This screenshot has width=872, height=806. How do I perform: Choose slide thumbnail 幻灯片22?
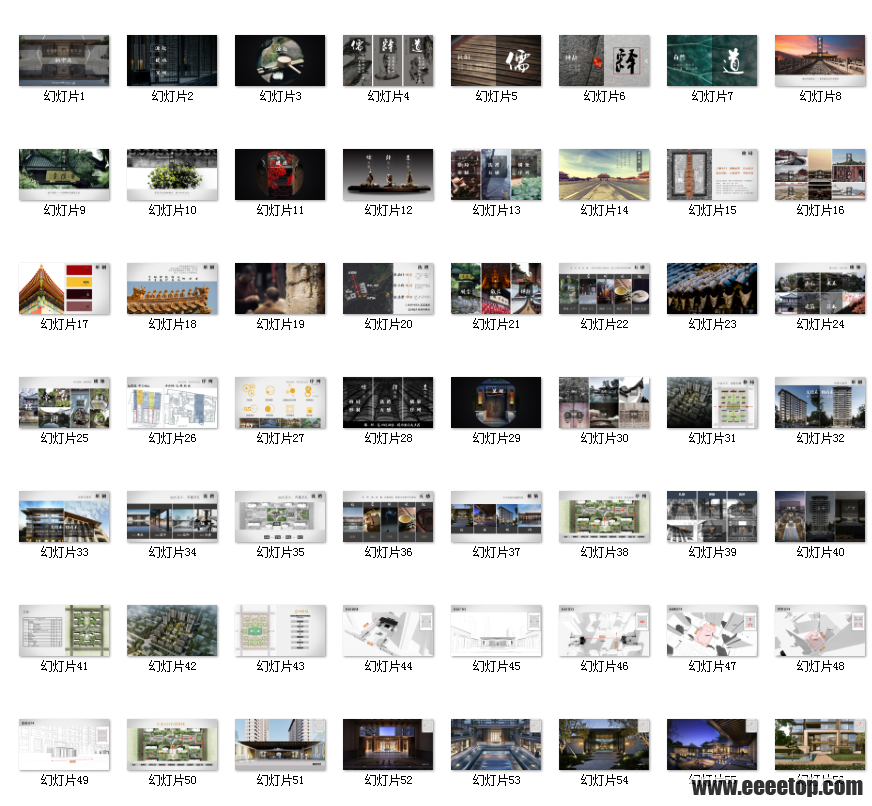point(604,289)
